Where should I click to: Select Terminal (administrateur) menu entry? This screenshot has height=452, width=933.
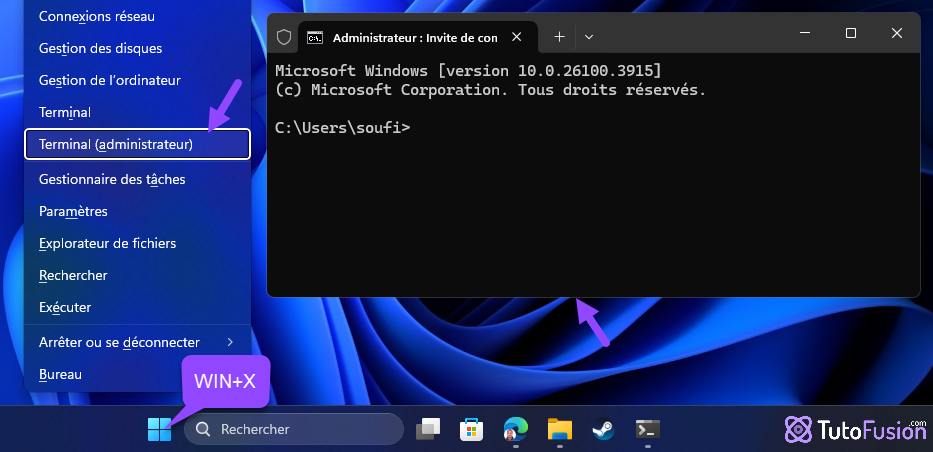[137, 145]
